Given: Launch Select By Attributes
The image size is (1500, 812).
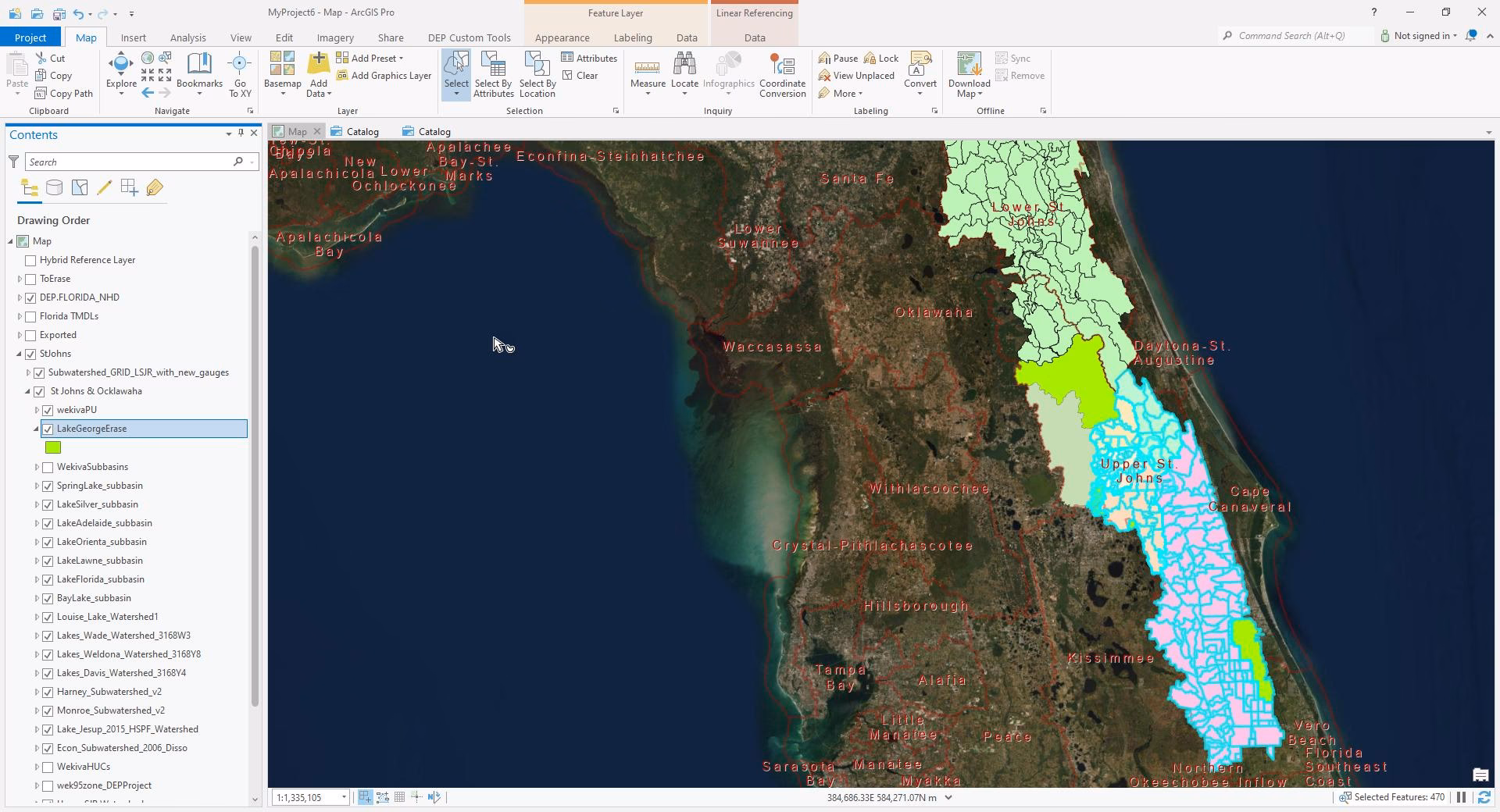Looking at the screenshot, I should [492, 74].
